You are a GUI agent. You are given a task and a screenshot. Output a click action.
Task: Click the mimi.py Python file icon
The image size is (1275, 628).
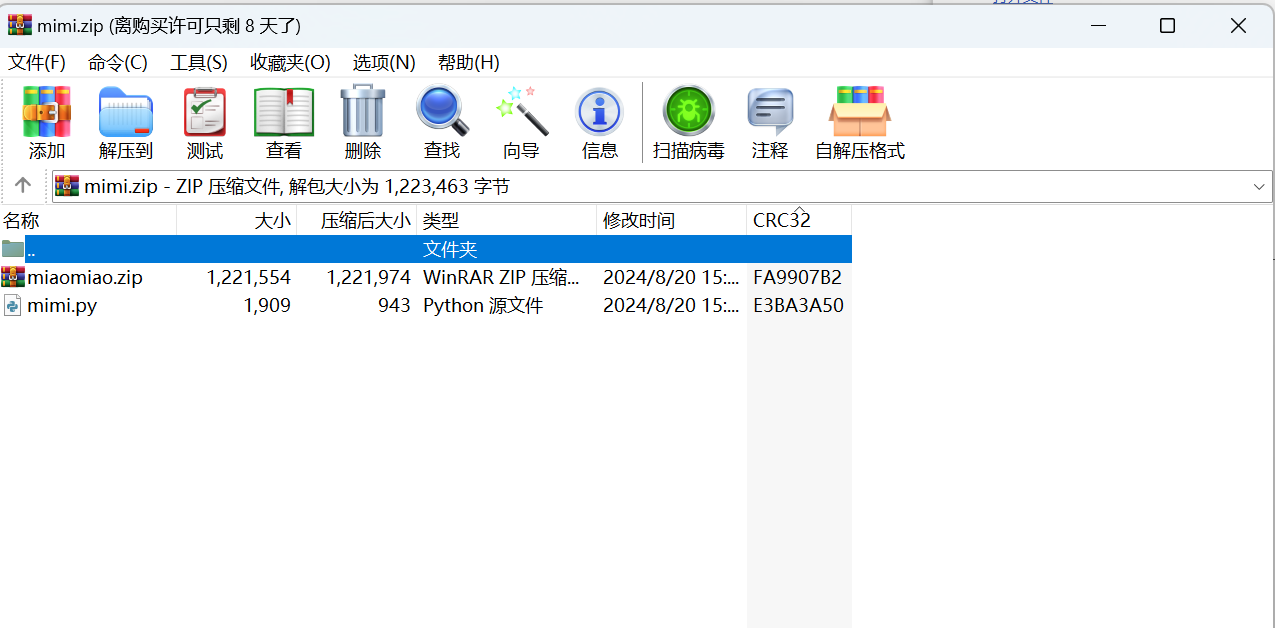click(13, 305)
